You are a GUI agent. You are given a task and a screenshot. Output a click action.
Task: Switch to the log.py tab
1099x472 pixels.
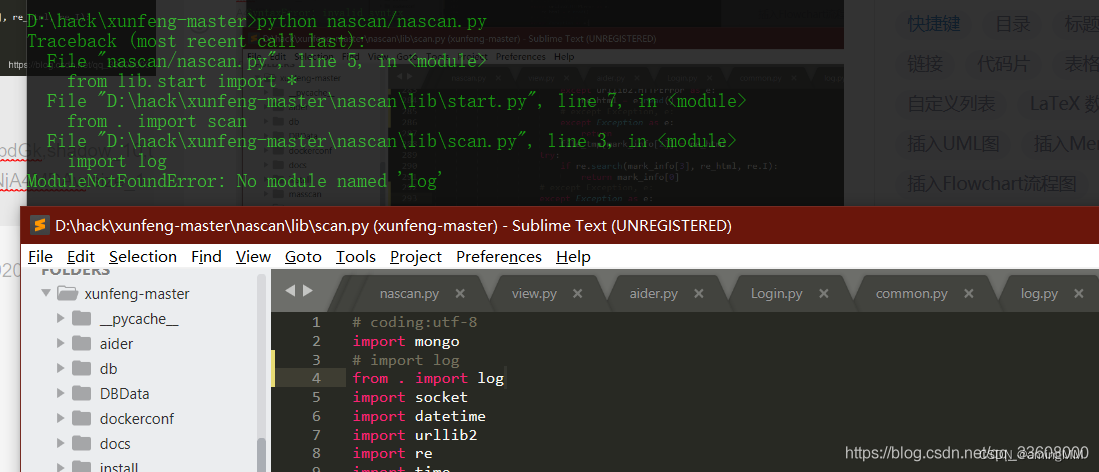tap(1039, 293)
